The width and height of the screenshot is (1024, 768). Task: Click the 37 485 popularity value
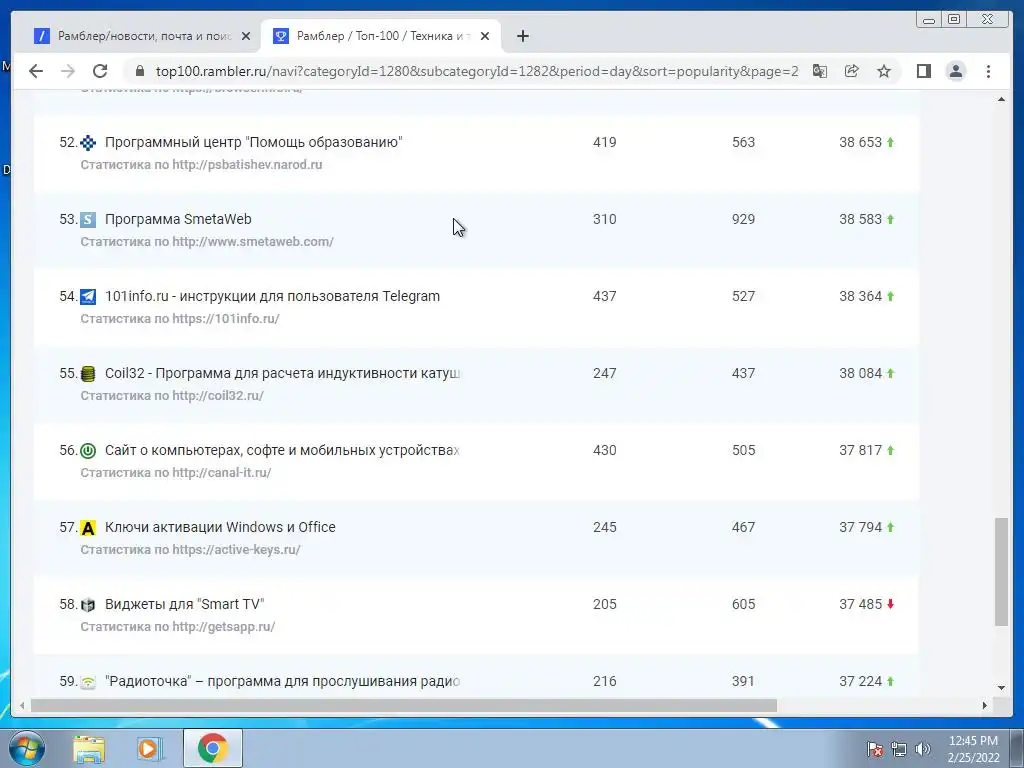click(x=860, y=605)
